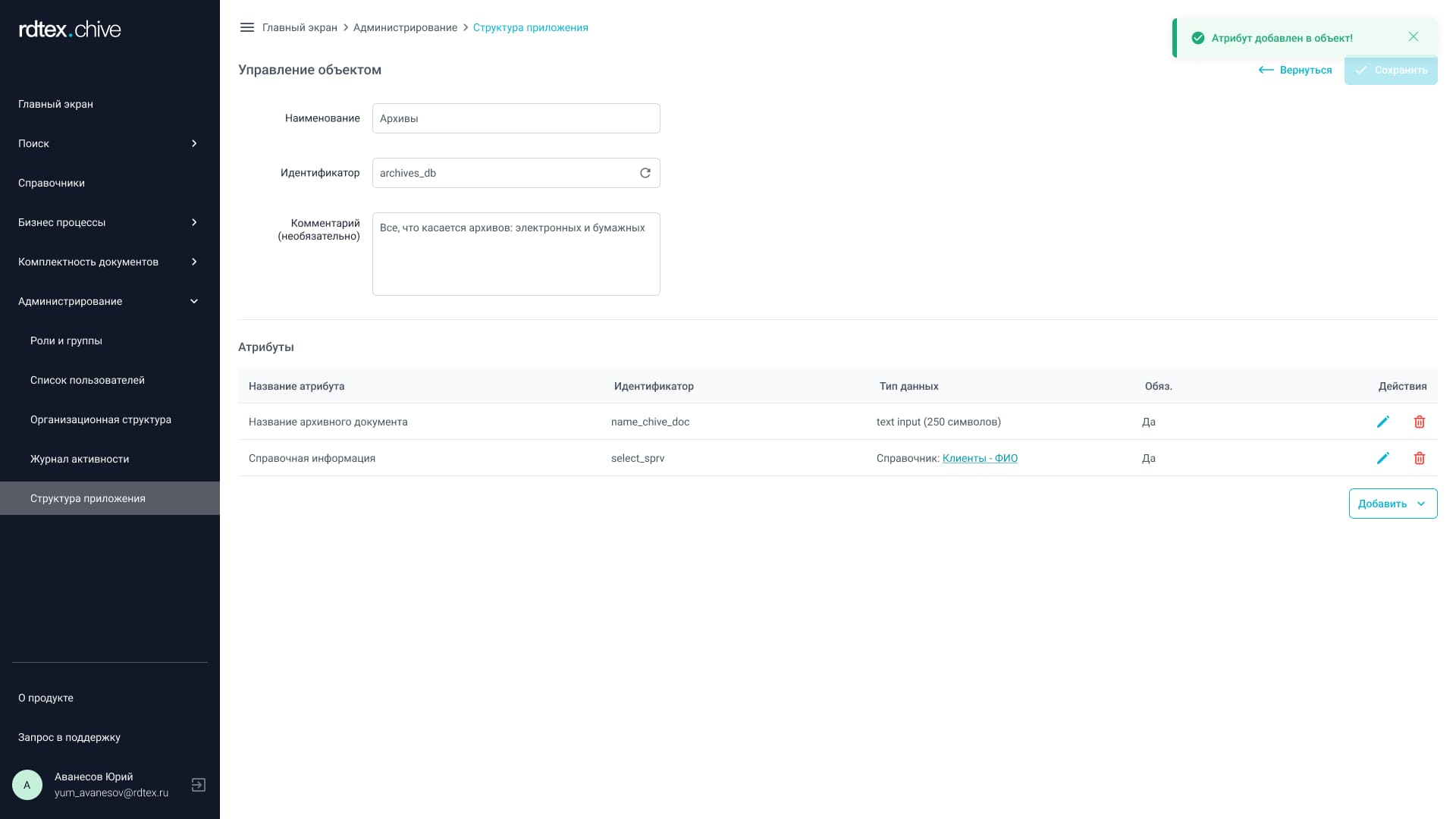Click the logout icon by the user profile

click(x=199, y=785)
